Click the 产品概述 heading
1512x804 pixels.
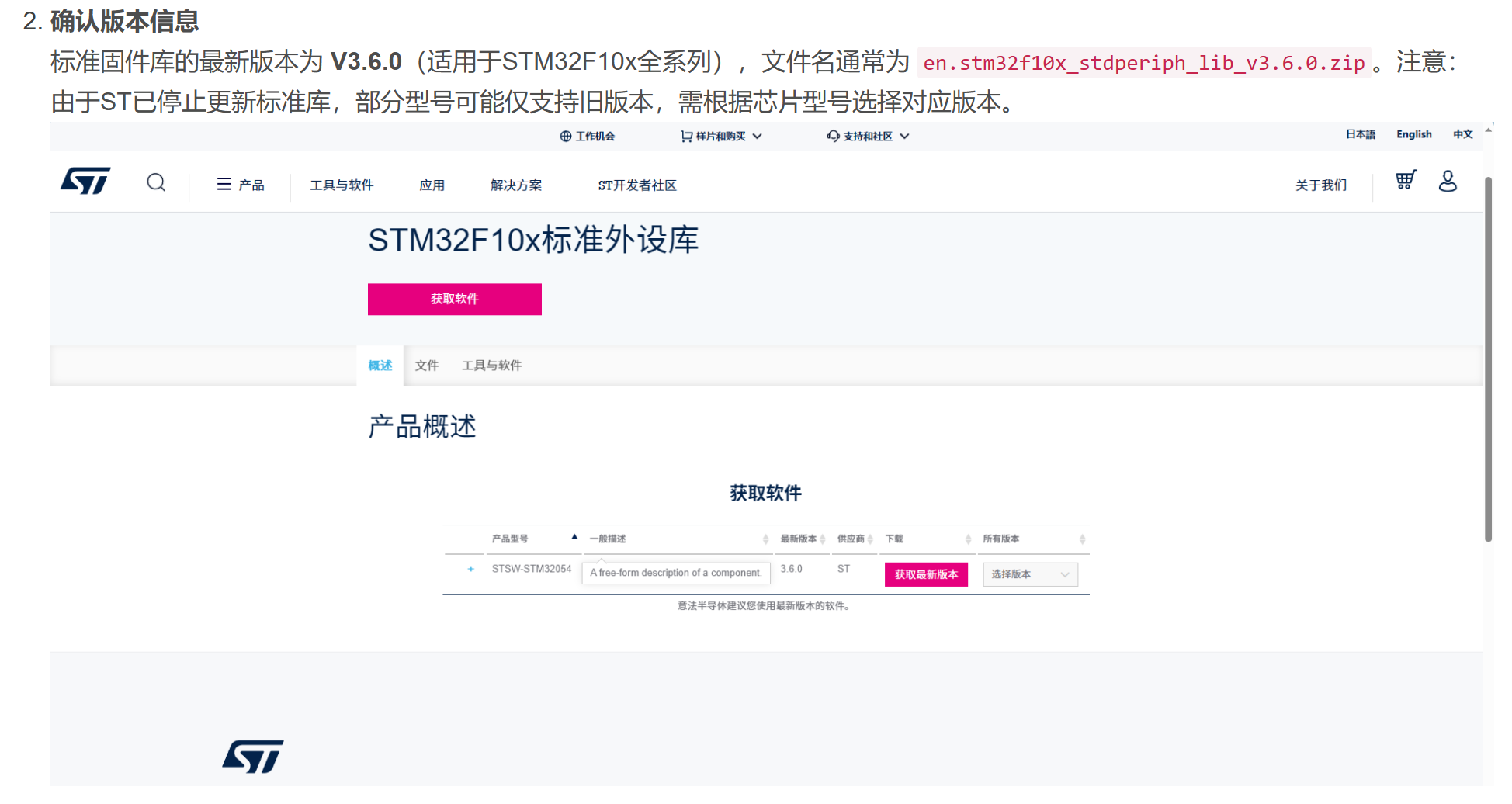422,427
